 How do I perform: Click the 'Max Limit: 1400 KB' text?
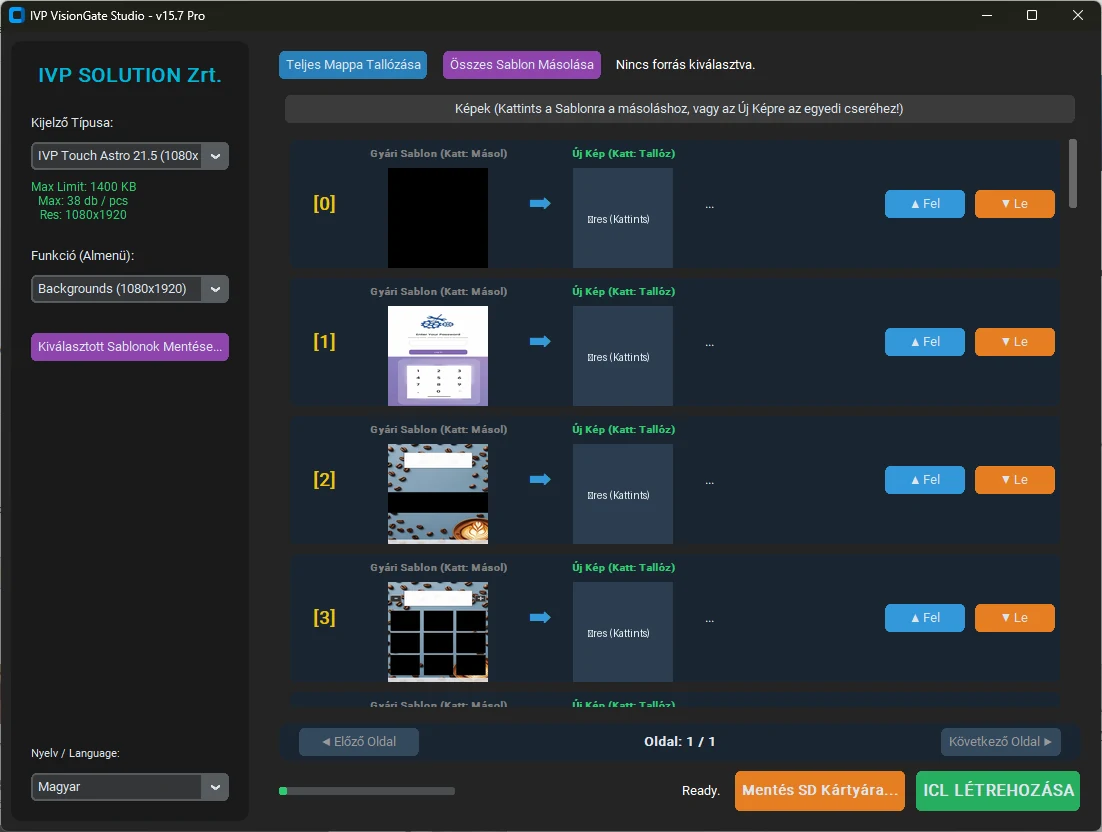84,187
